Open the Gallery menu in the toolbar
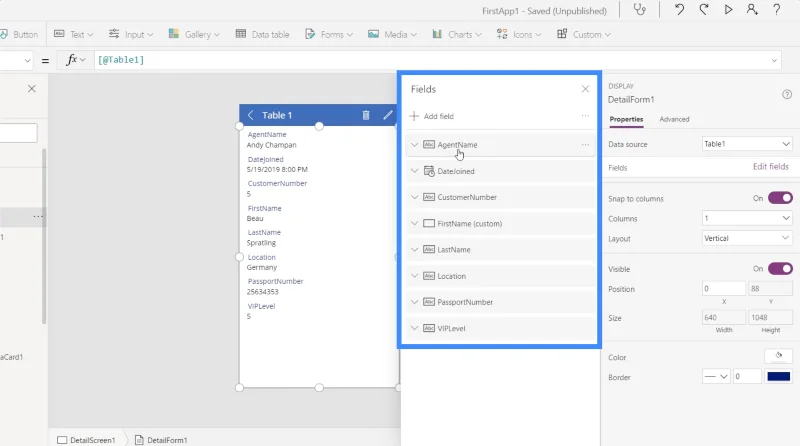 (x=194, y=34)
